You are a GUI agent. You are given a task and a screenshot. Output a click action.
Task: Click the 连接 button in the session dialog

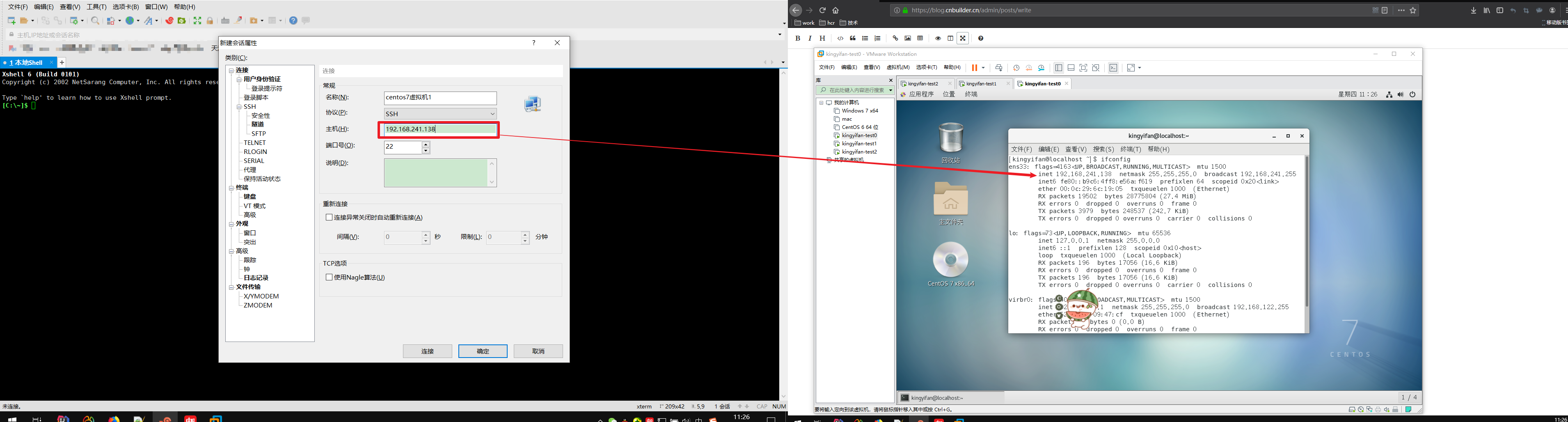(427, 351)
